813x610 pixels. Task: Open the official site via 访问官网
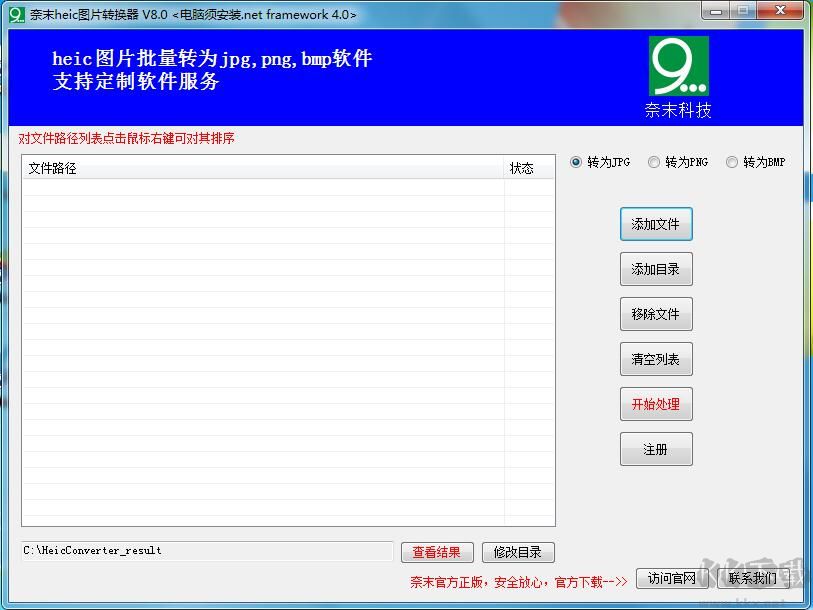(x=672, y=578)
